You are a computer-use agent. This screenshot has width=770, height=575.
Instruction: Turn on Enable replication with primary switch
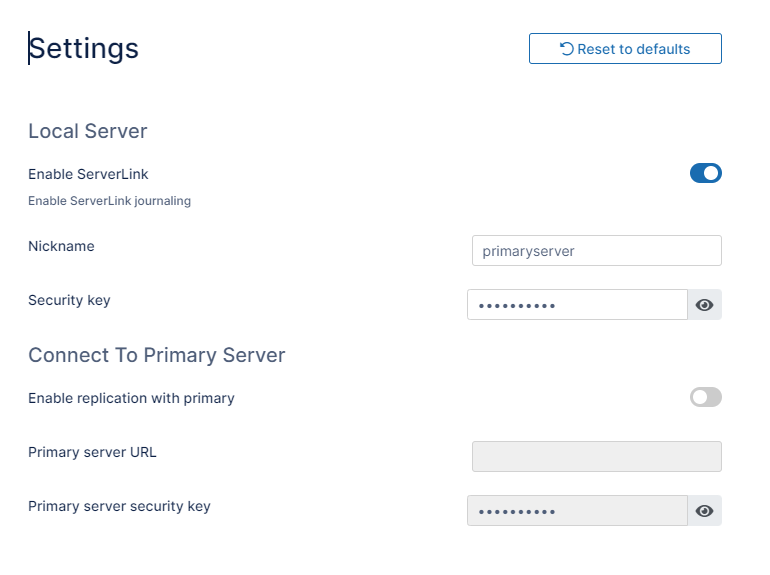tap(705, 398)
